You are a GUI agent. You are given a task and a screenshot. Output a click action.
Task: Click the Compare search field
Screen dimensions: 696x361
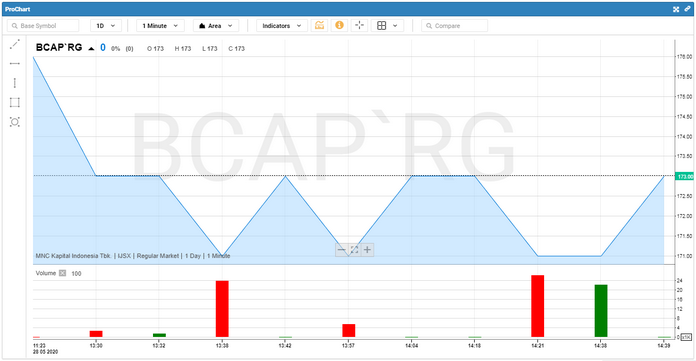click(x=455, y=26)
